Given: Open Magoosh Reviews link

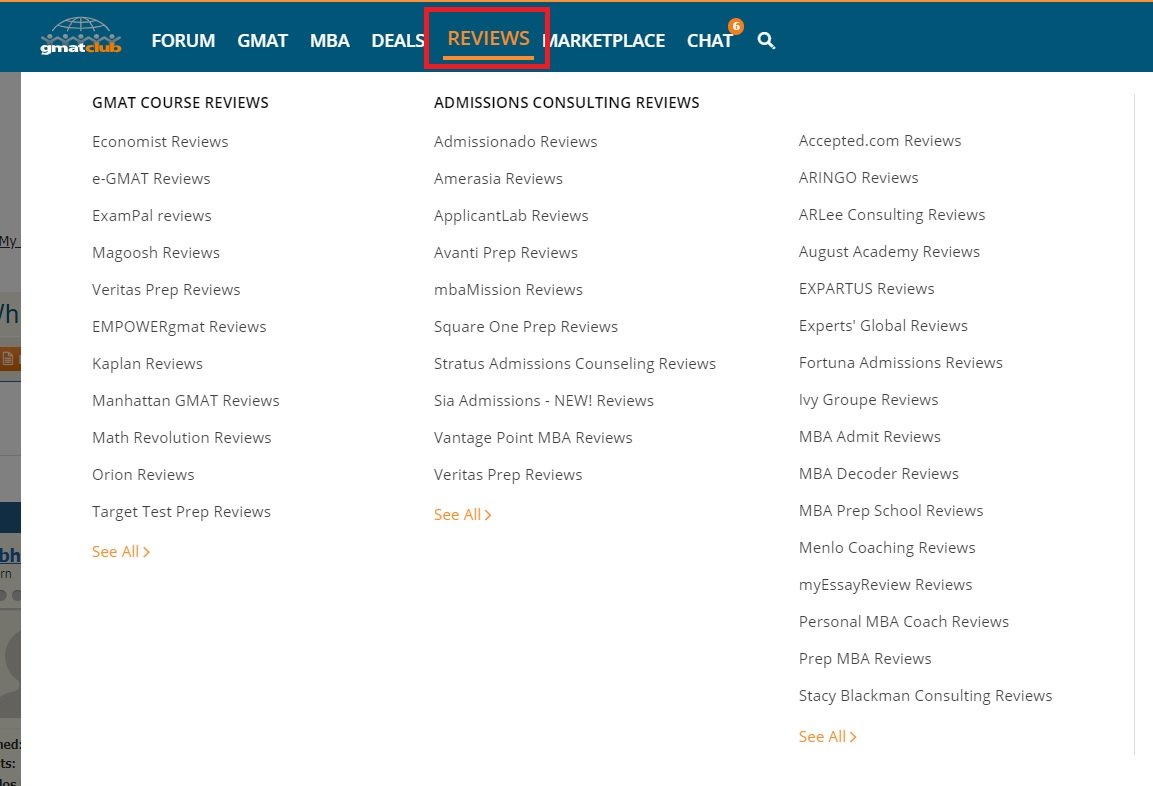Looking at the screenshot, I should (x=156, y=253).
